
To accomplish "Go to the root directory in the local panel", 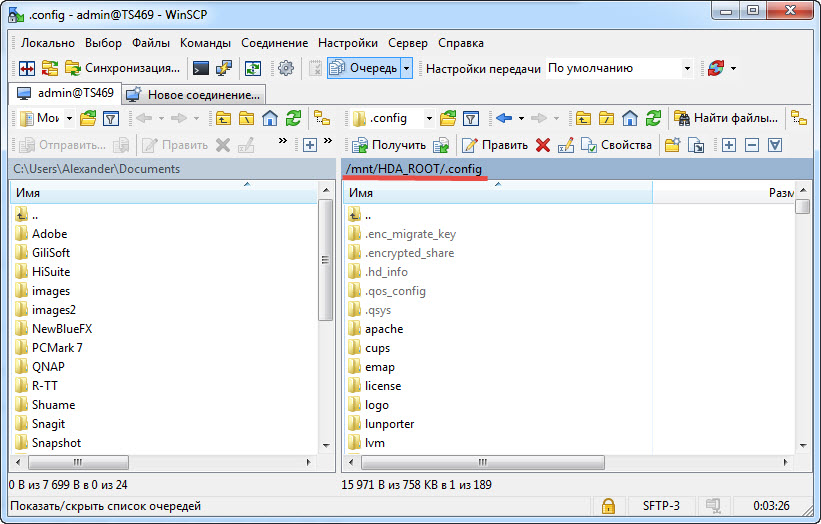I will coord(246,118).
